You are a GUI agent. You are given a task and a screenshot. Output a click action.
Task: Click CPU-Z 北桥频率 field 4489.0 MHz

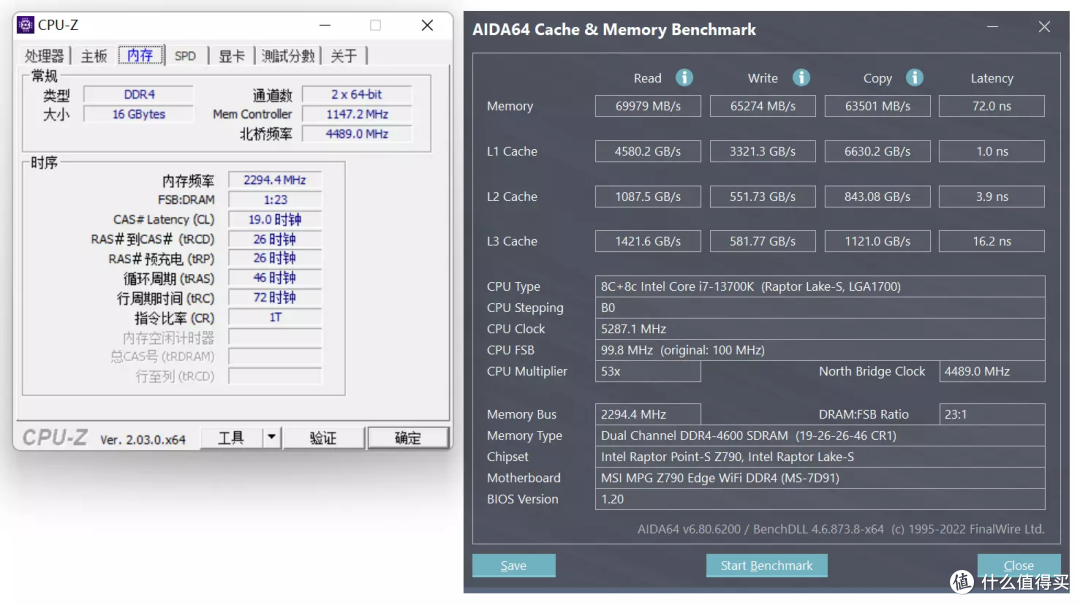pyautogui.click(x=357, y=134)
